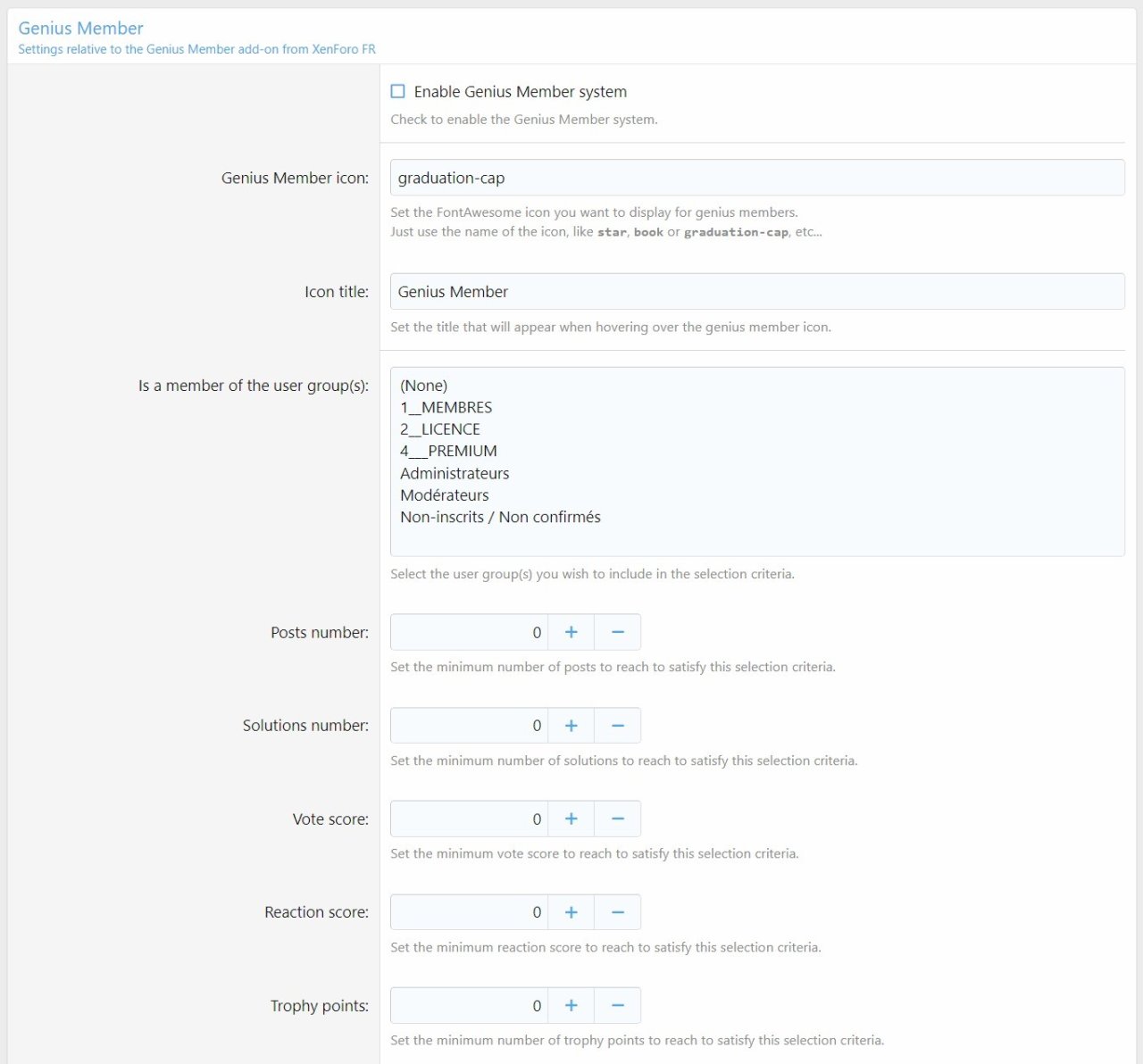Click minus icon for Solutions number
Image resolution: width=1143 pixels, height=1064 pixels.
pyautogui.click(x=617, y=726)
